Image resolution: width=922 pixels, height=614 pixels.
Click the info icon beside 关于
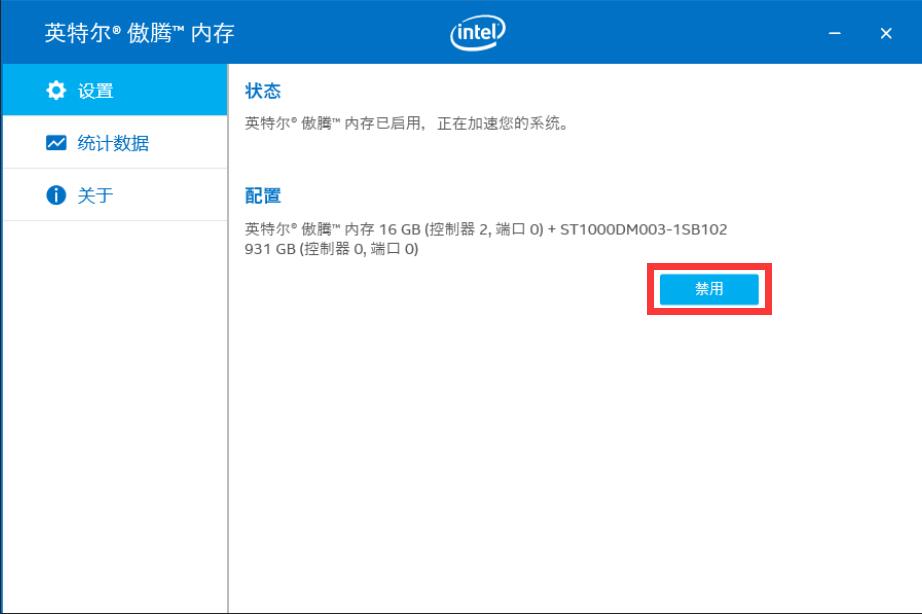click(x=56, y=195)
